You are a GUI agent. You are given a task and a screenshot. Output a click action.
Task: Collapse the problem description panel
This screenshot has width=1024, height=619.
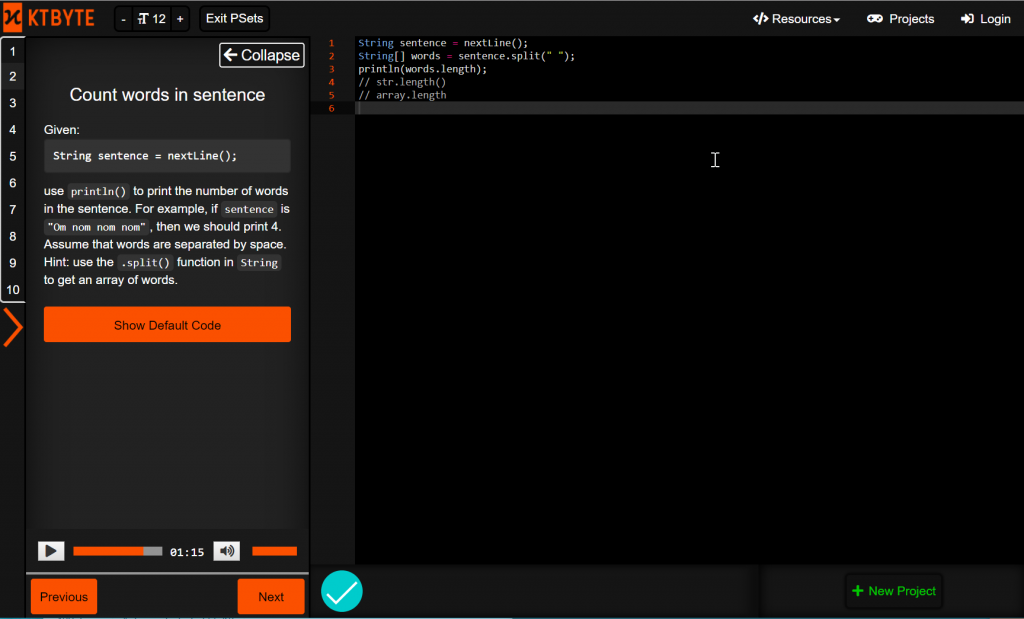[261, 55]
